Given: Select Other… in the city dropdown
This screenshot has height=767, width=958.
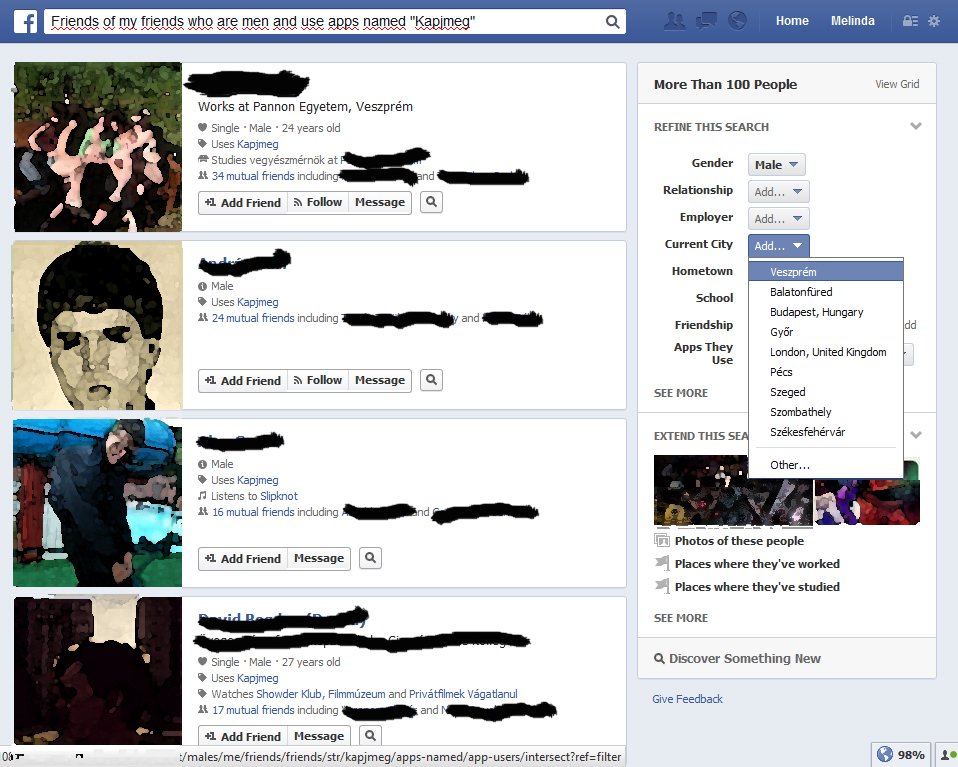Looking at the screenshot, I should [x=790, y=465].
